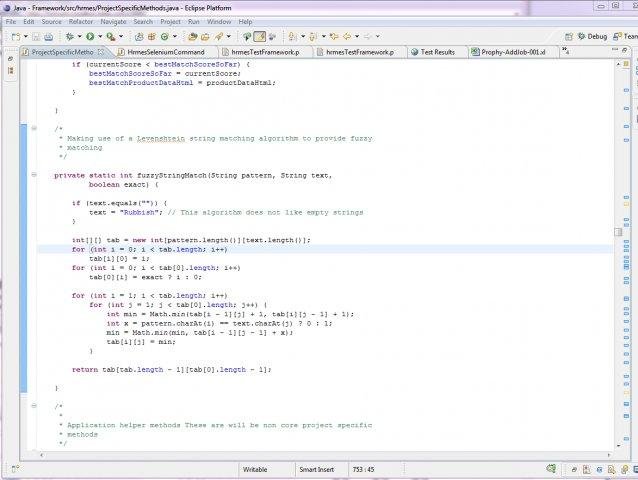Click the Last Edit Location icon
The width and height of the screenshot is (638, 480).
(334, 37)
